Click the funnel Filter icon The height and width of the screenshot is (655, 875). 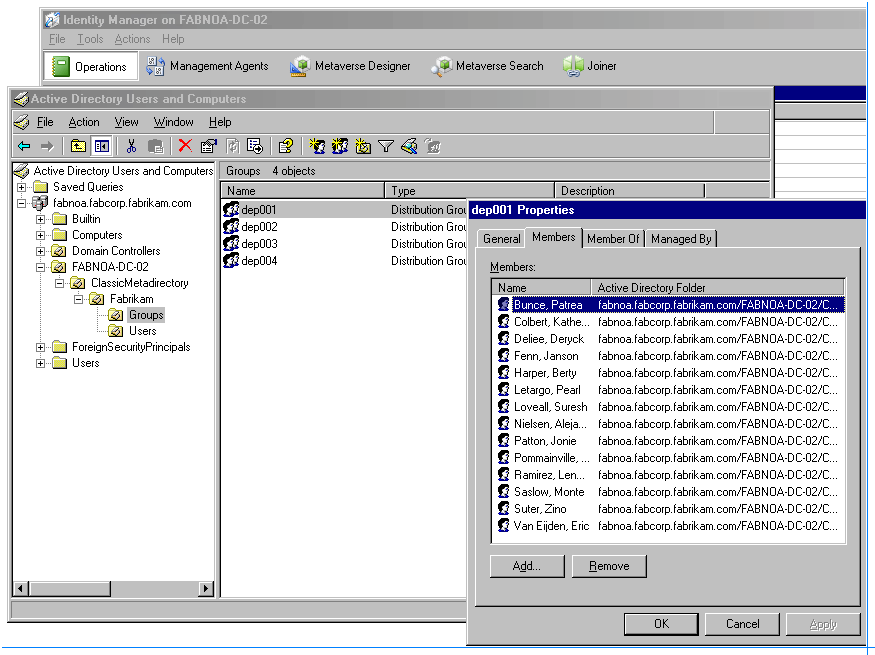click(386, 146)
